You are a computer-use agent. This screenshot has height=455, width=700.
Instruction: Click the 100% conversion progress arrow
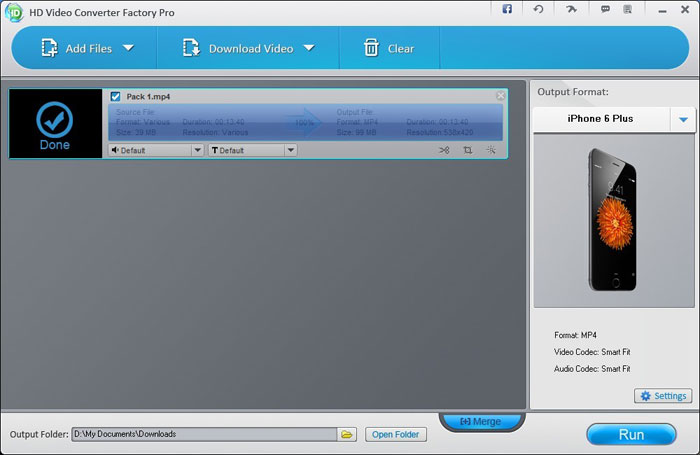(304, 122)
